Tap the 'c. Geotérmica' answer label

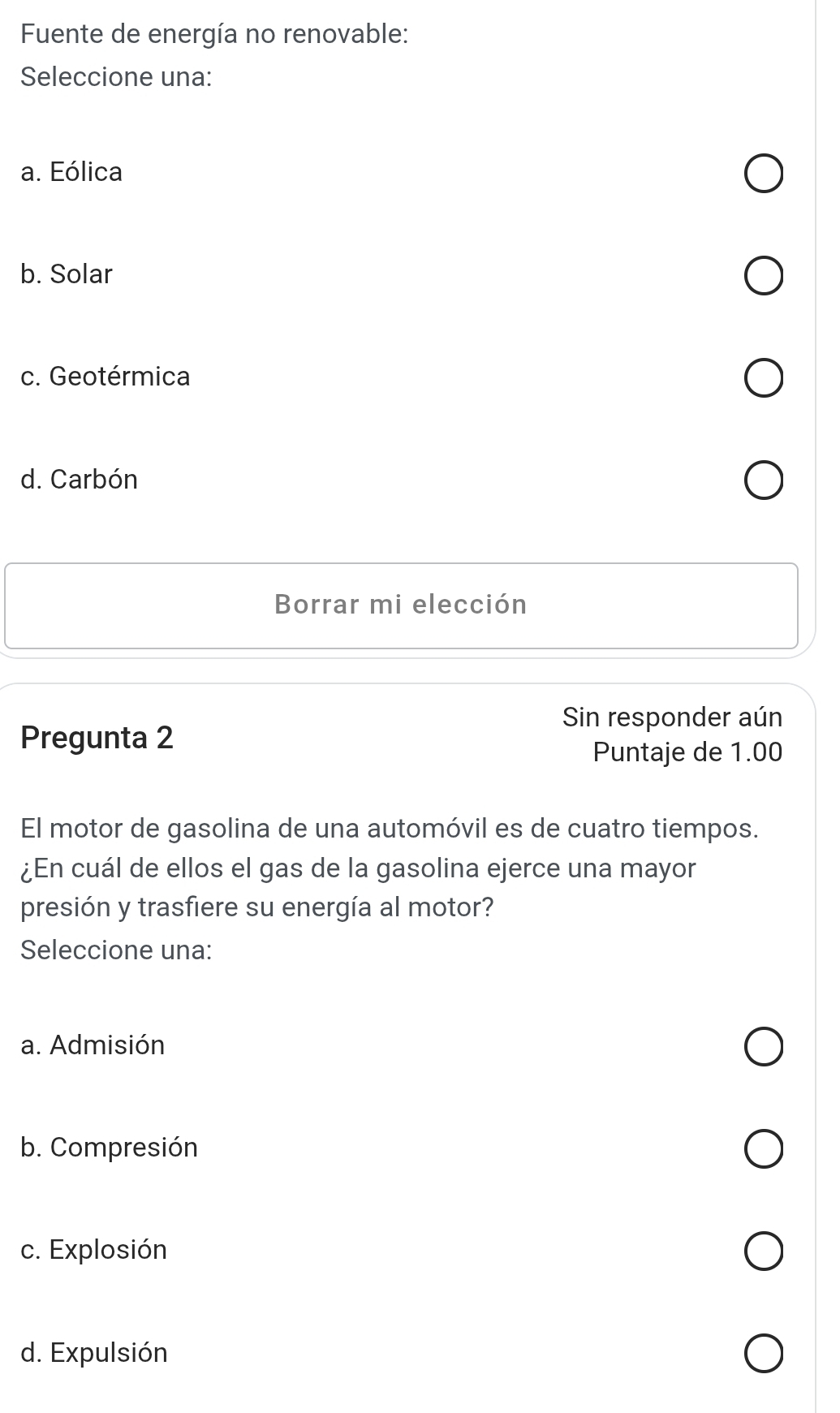106,377
